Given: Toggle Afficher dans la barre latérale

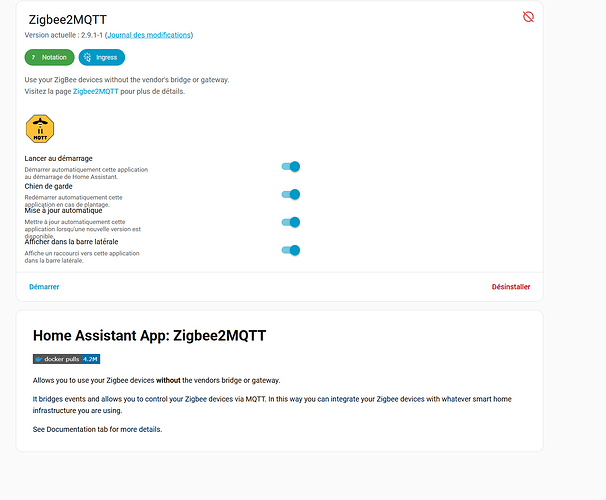Looking at the screenshot, I should (291, 250).
